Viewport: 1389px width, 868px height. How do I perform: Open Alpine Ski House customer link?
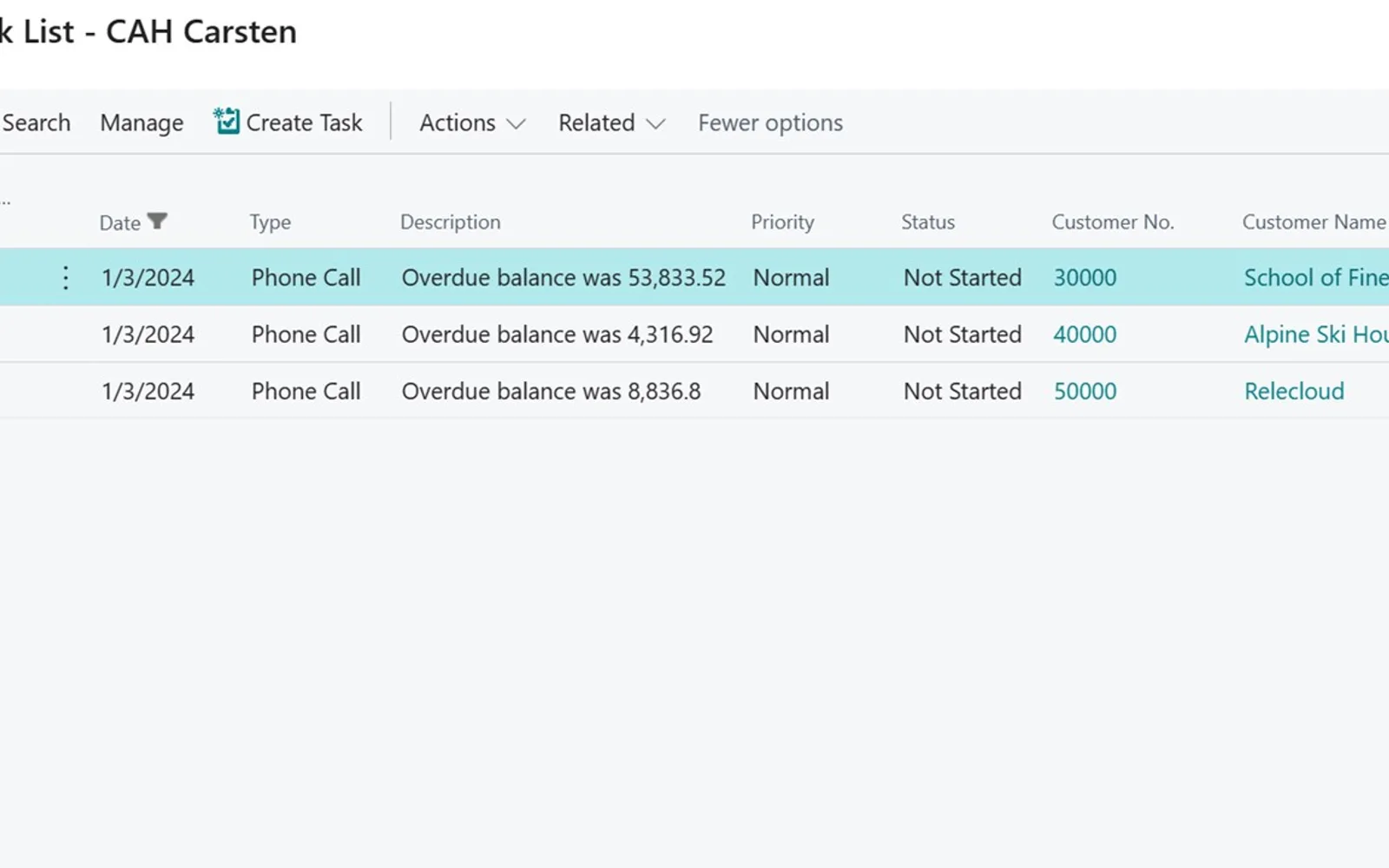click(x=1316, y=334)
